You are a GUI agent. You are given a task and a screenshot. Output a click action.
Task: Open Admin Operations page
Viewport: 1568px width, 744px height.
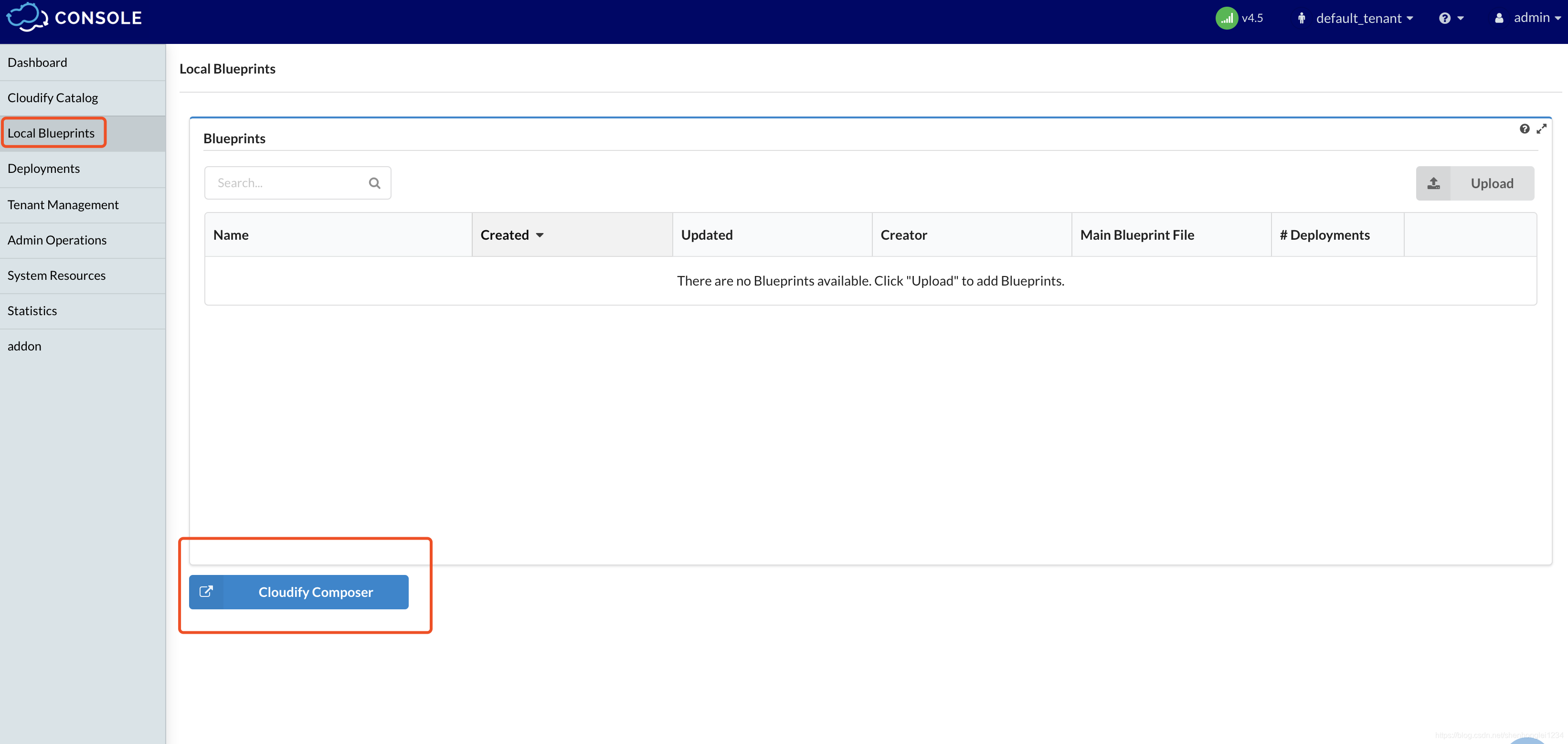pyautogui.click(x=83, y=241)
